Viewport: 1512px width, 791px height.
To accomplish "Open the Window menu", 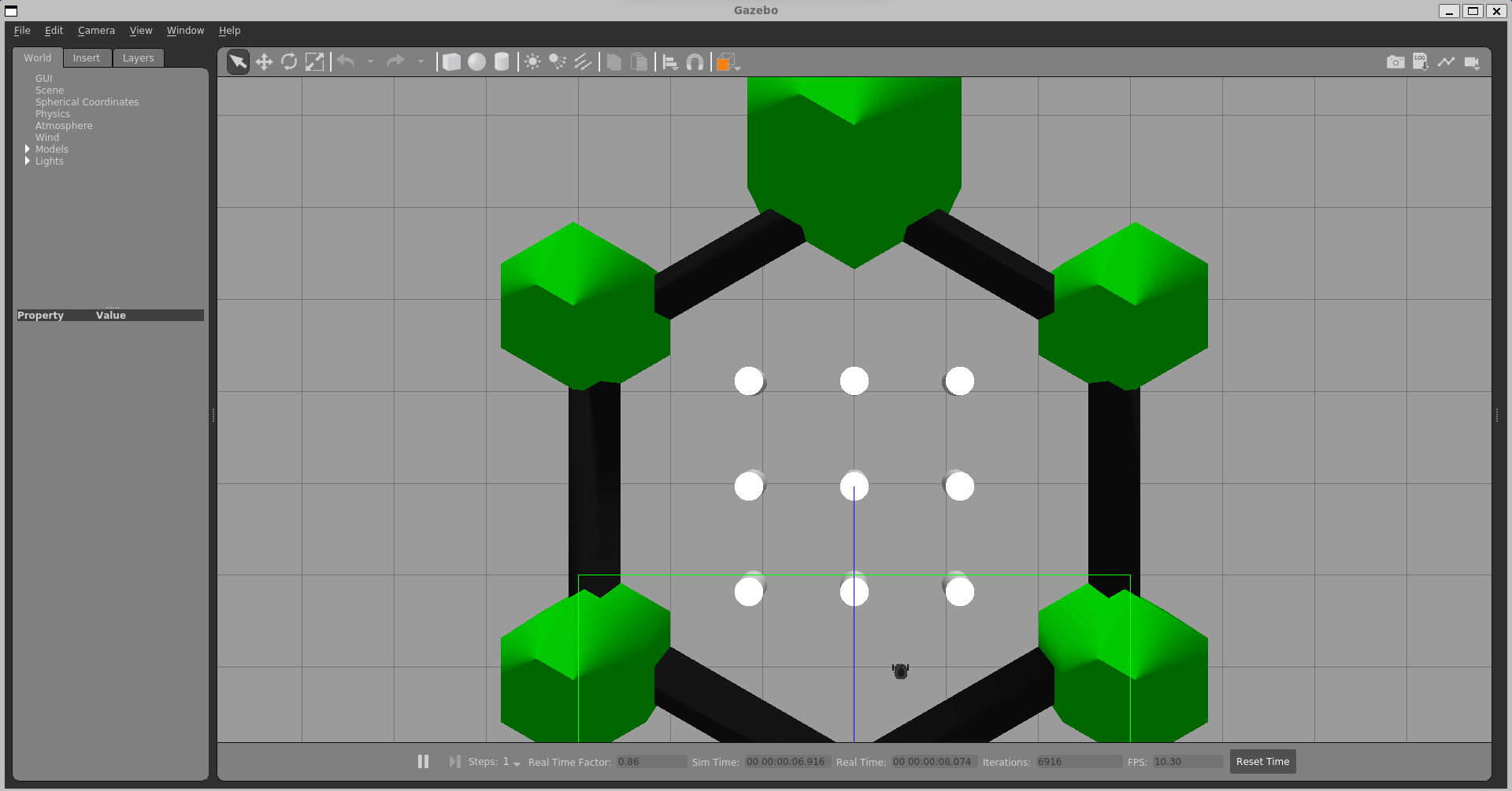I will (185, 31).
